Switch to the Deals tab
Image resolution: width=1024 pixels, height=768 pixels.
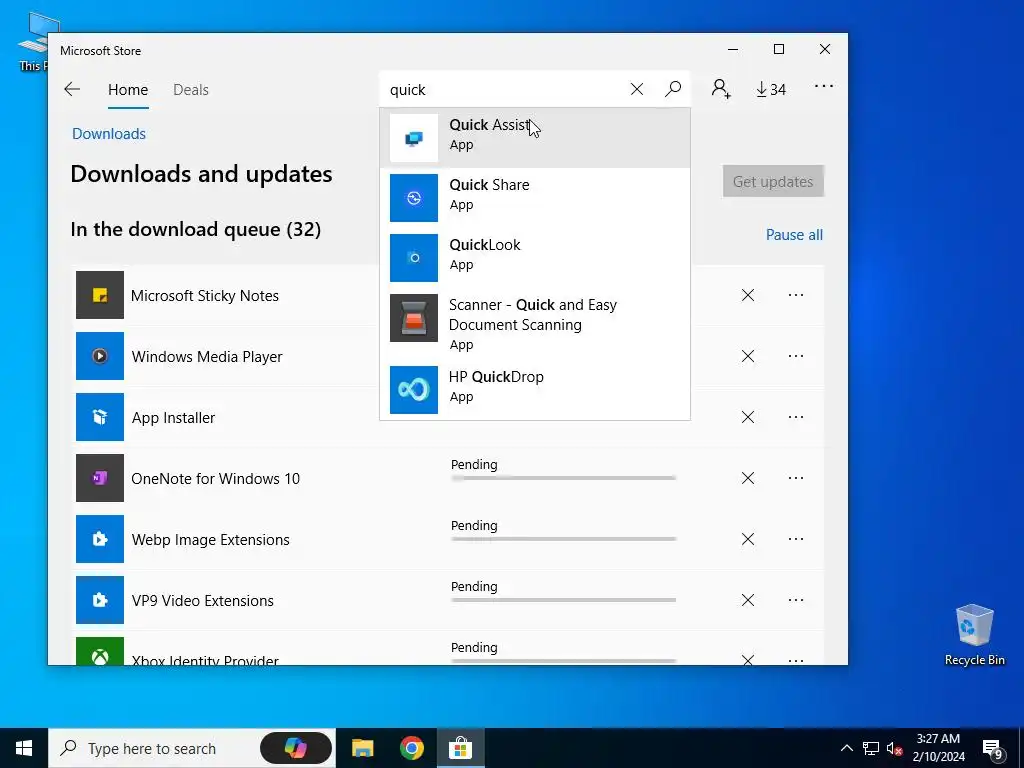[x=191, y=89]
